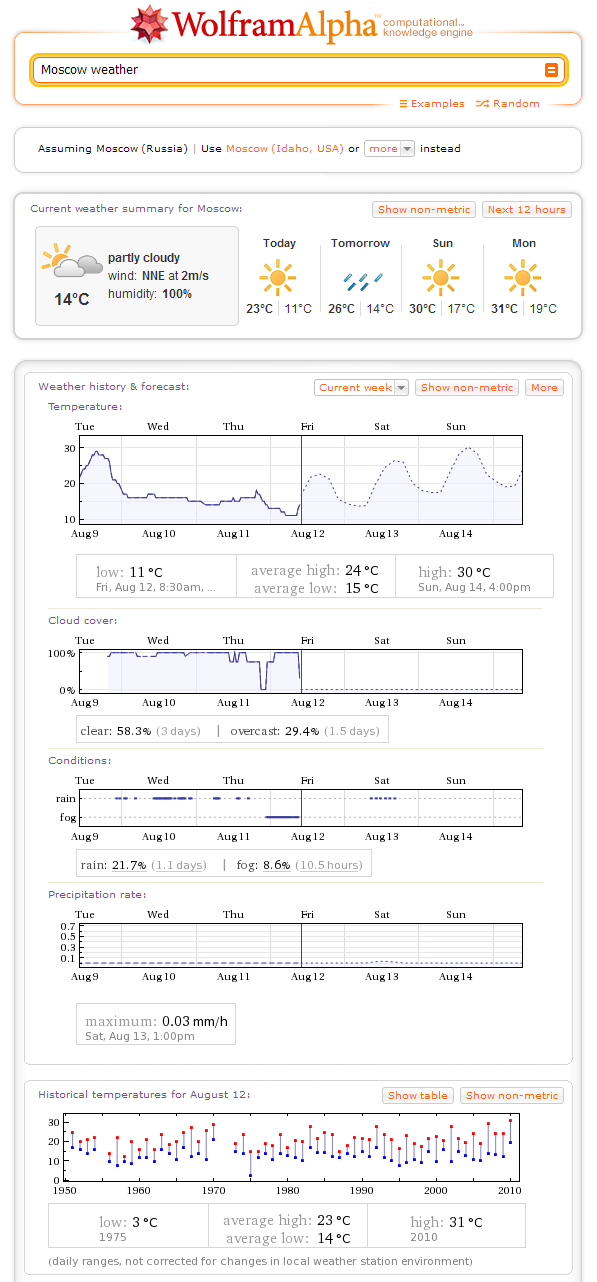Click the Next 12 hours button
Screen dimensions: 597x1282
(x=526, y=210)
